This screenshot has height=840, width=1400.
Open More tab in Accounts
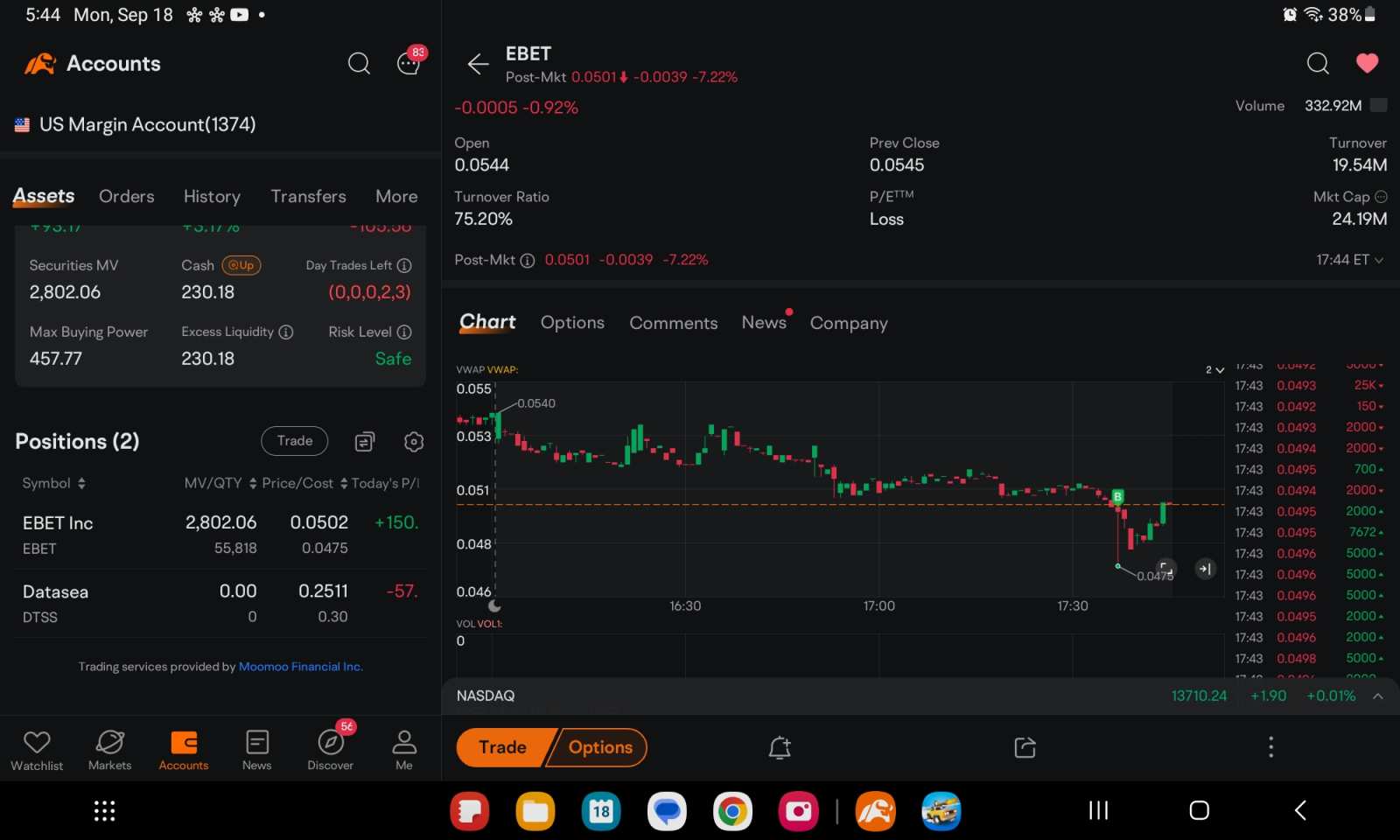tap(396, 196)
